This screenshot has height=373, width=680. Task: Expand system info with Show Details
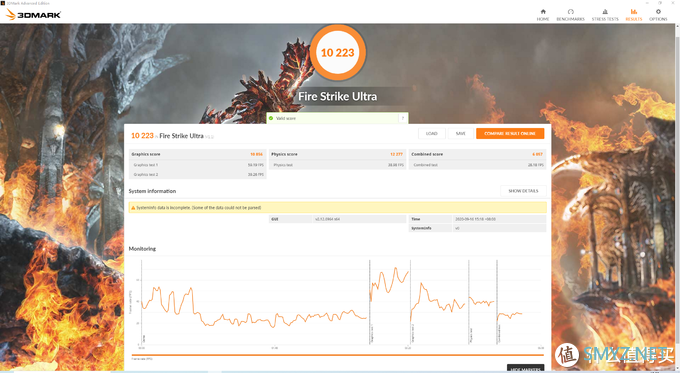(x=523, y=191)
